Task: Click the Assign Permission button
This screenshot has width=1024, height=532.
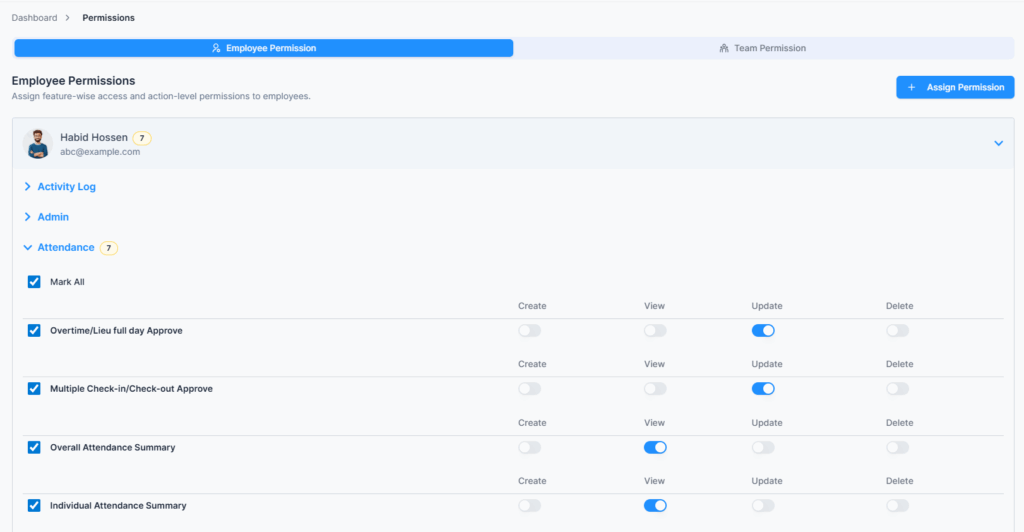Action: 955,88
